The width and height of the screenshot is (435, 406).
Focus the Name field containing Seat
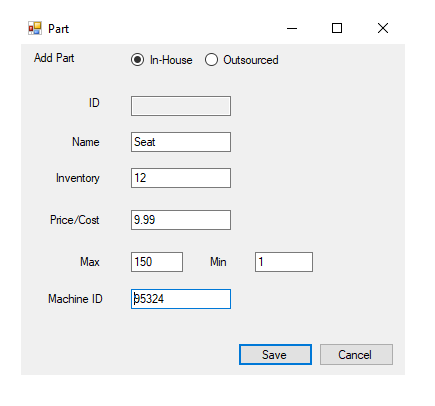point(181,142)
